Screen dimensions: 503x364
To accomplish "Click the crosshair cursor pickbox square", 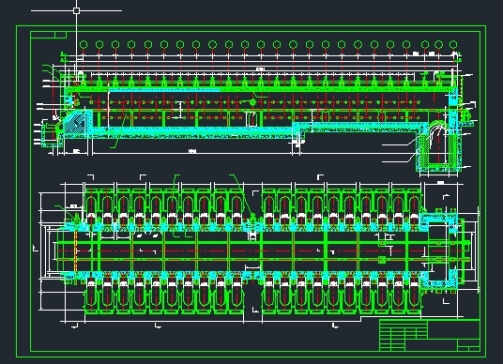I will coord(76,11).
